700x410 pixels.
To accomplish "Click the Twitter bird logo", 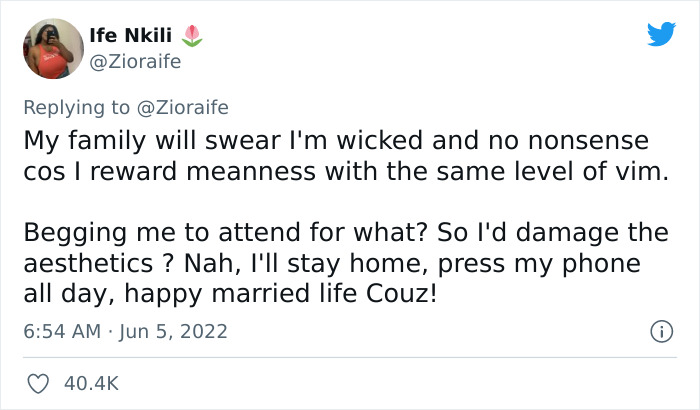I will click(660, 35).
